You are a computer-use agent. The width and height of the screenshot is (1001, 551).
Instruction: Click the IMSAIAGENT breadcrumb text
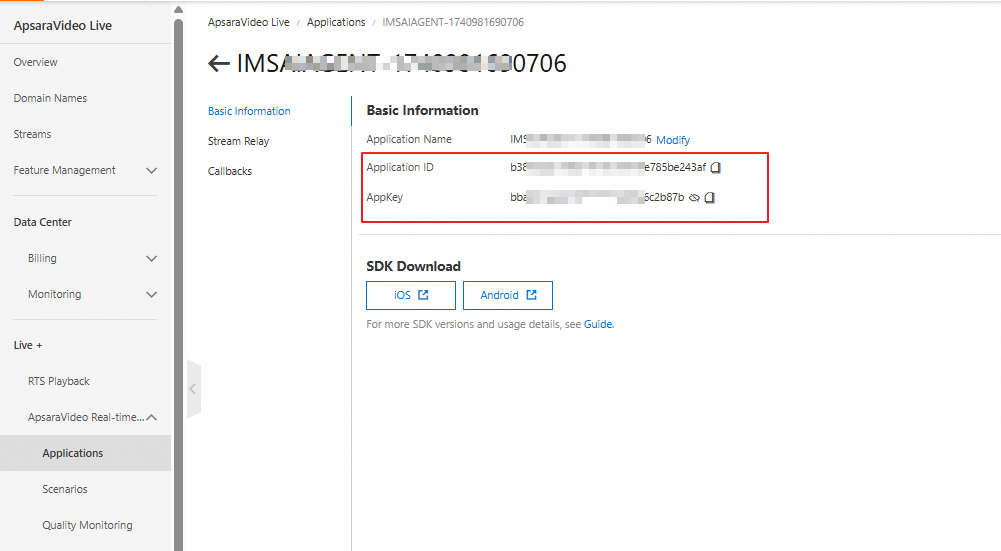click(x=453, y=22)
